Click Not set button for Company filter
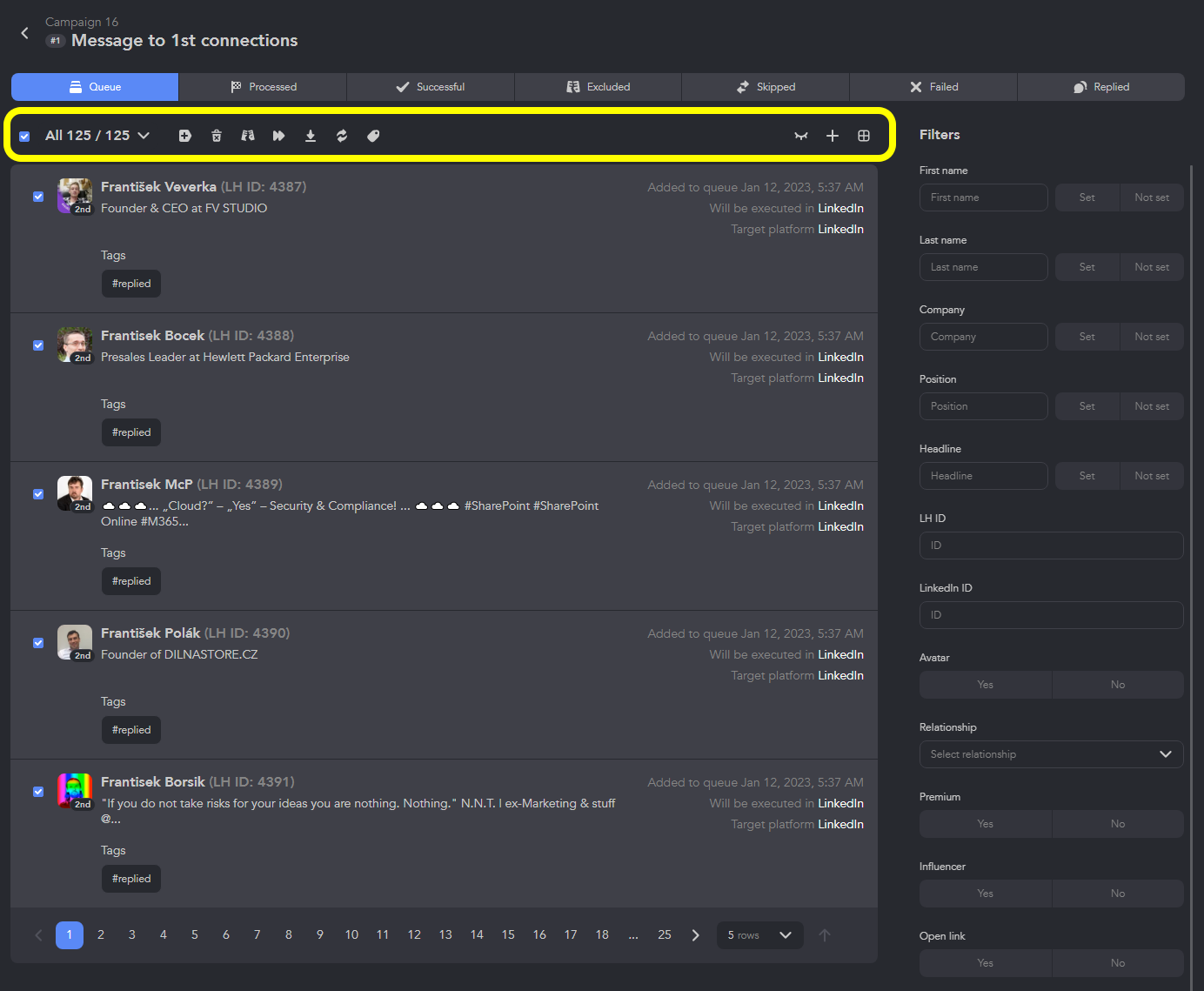The width and height of the screenshot is (1204, 991). pyautogui.click(x=1152, y=337)
